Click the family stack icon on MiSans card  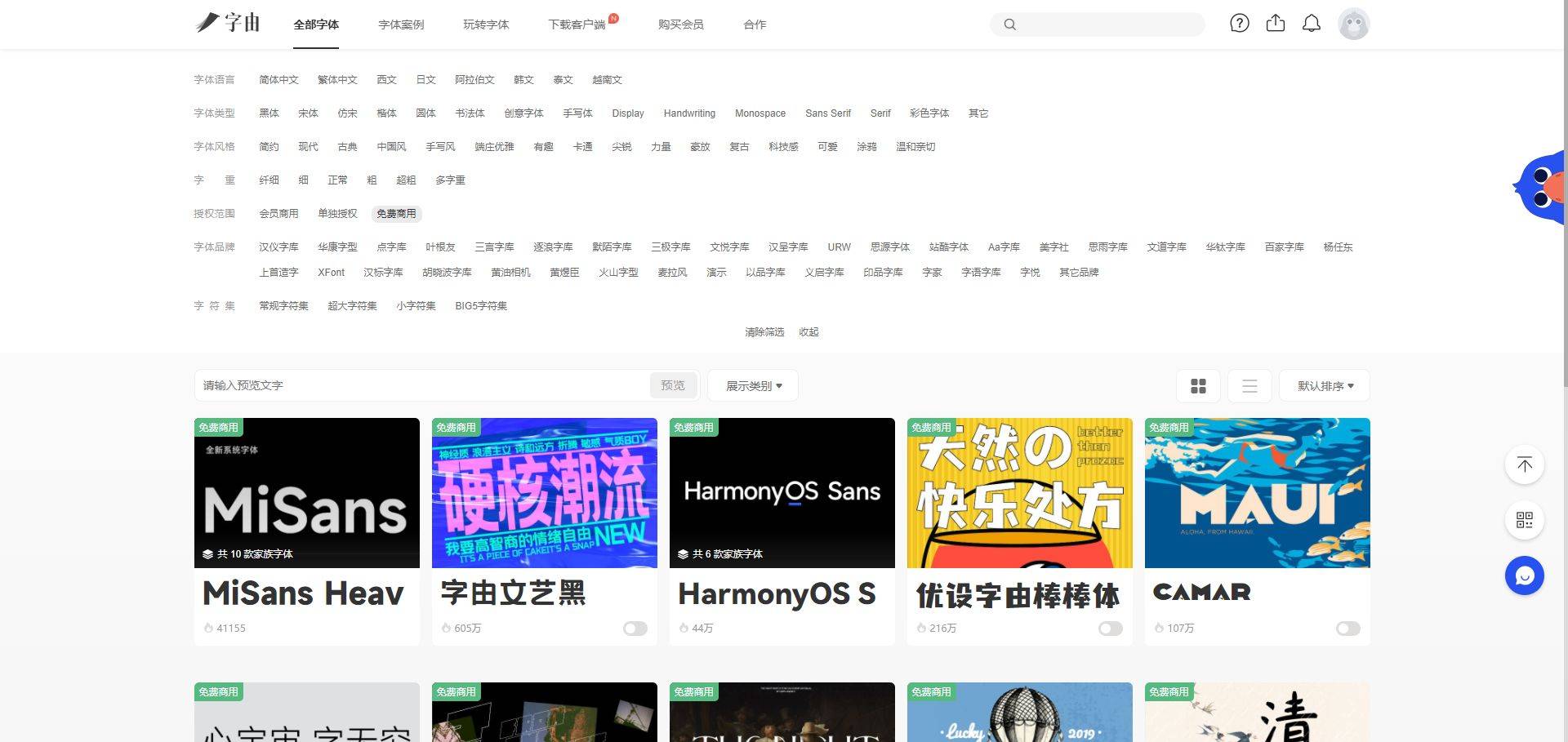(208, 554)
